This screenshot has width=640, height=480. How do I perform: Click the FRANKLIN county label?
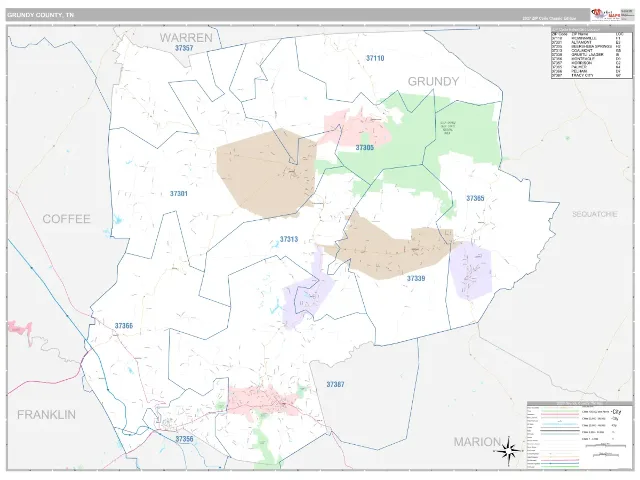click(47, 415)
